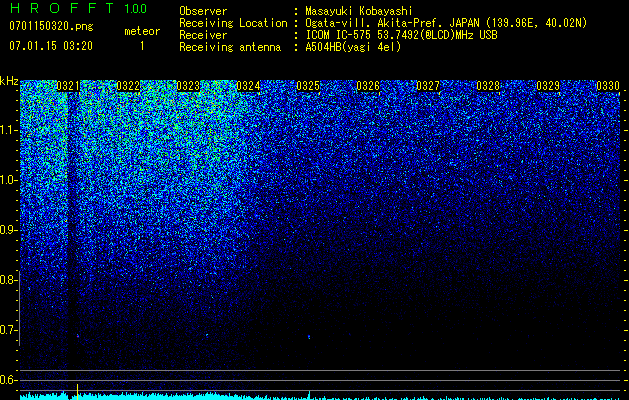Click the Receiving antenna label
Image resolution: width=629 pixels, height=400 pixels.
click(x=230, y=47)
